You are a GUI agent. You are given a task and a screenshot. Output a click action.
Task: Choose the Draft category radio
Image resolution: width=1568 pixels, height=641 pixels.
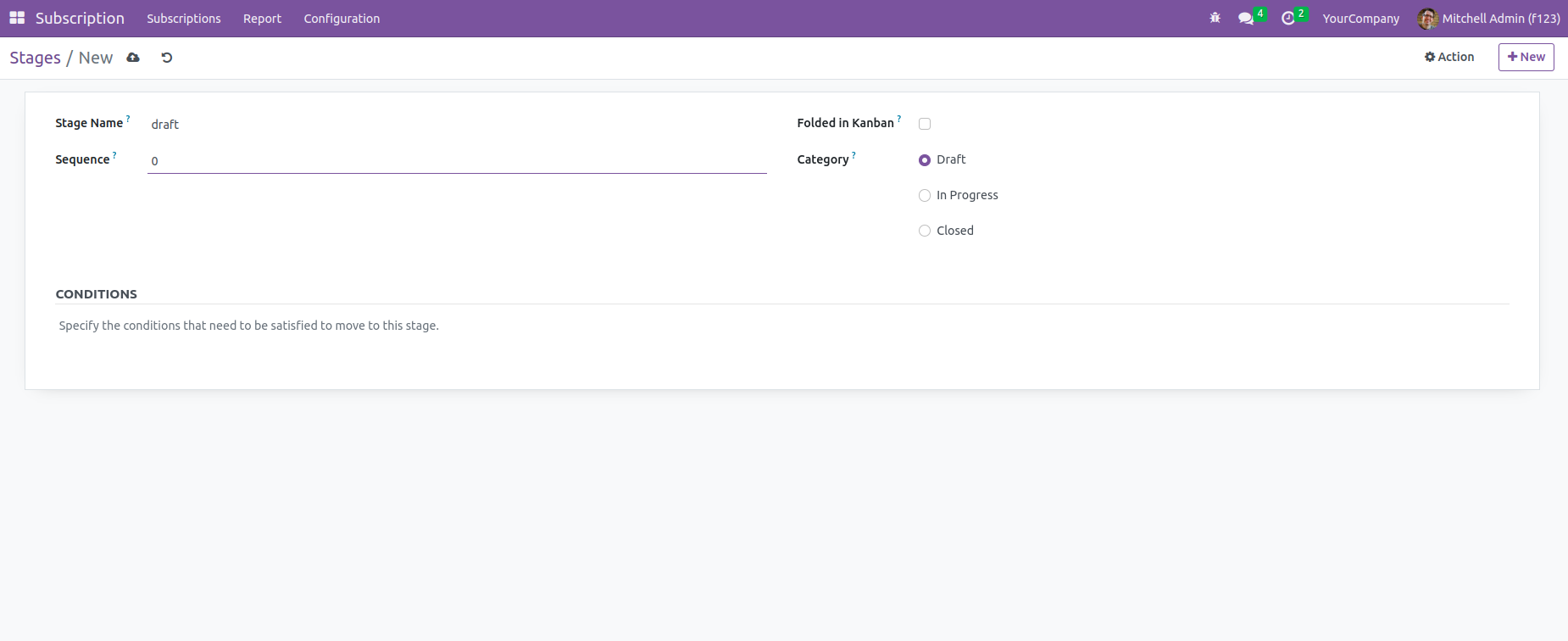point(925,159)
